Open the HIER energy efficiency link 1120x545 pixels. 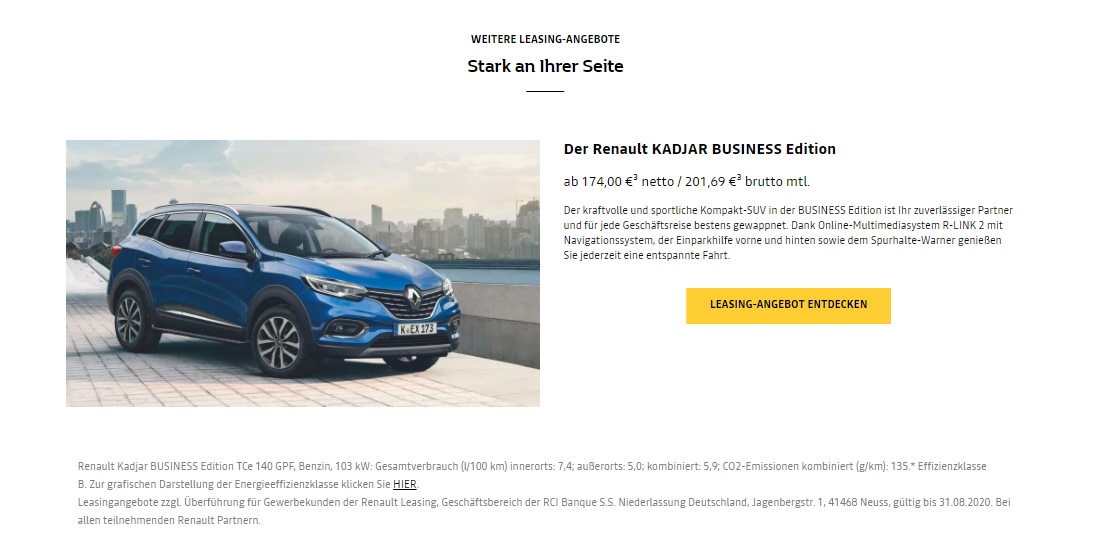click(404, 484)
